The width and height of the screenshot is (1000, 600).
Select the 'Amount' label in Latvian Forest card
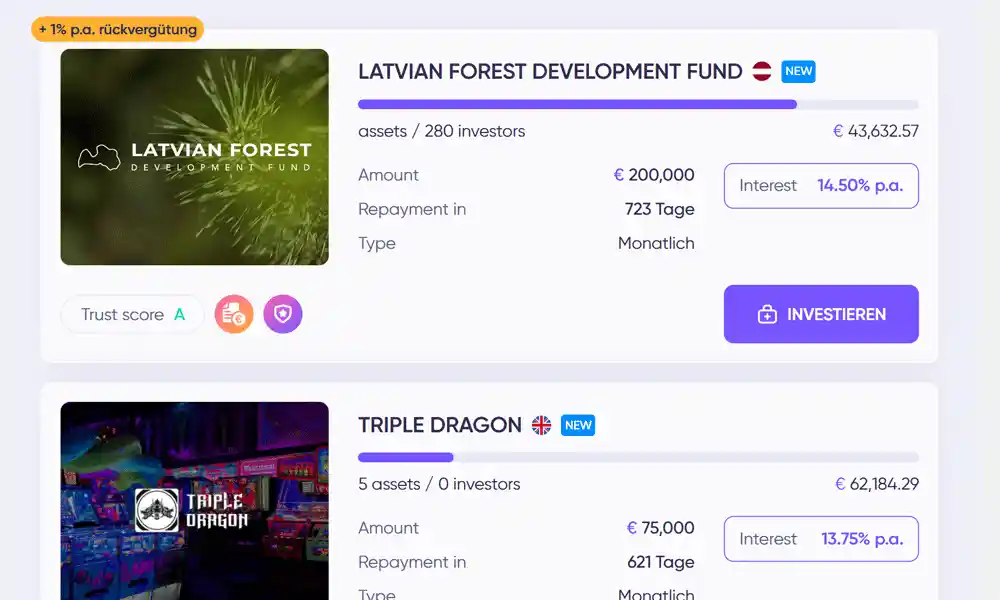[388, 175]
